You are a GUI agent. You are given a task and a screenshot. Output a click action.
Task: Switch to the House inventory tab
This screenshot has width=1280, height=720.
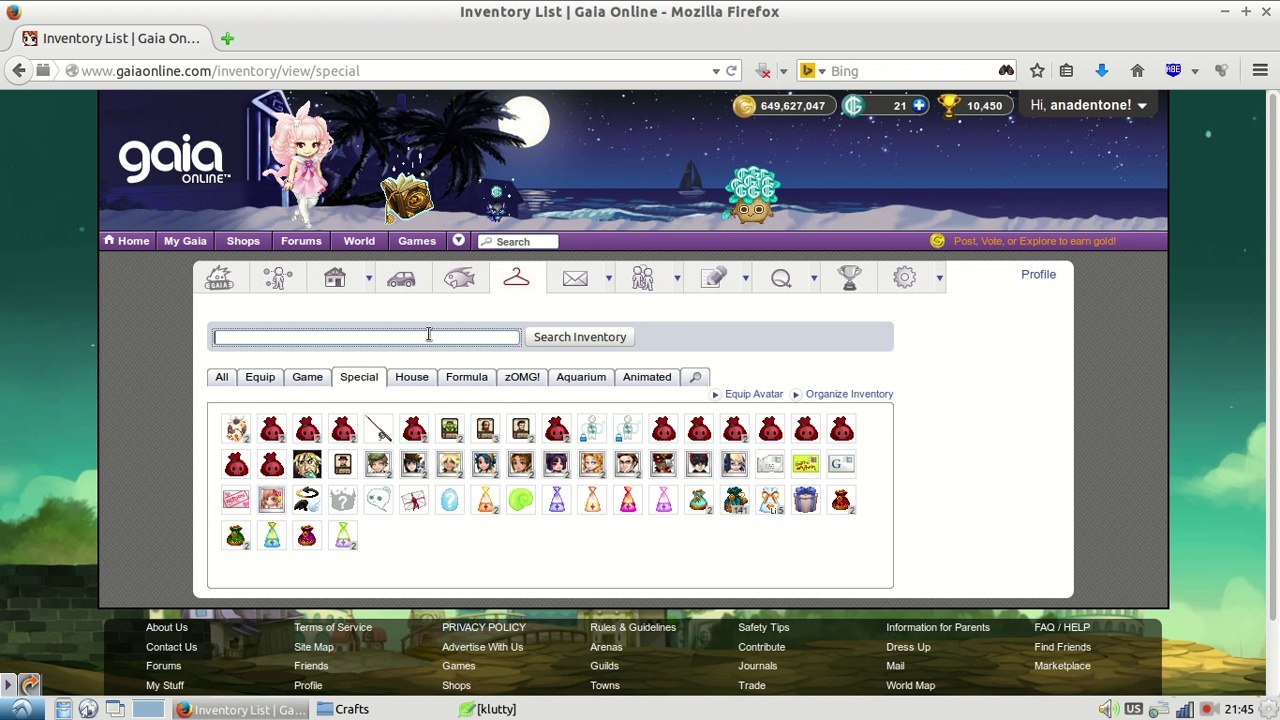(412, 377)
